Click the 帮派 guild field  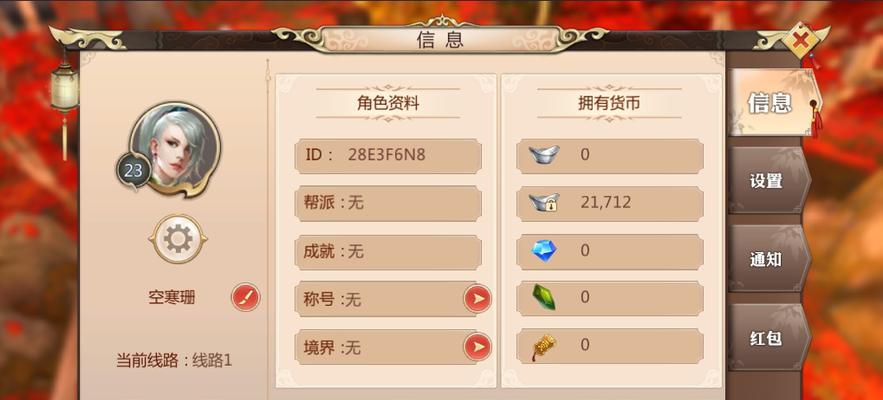pyautogui.click(x=388, y=203)
